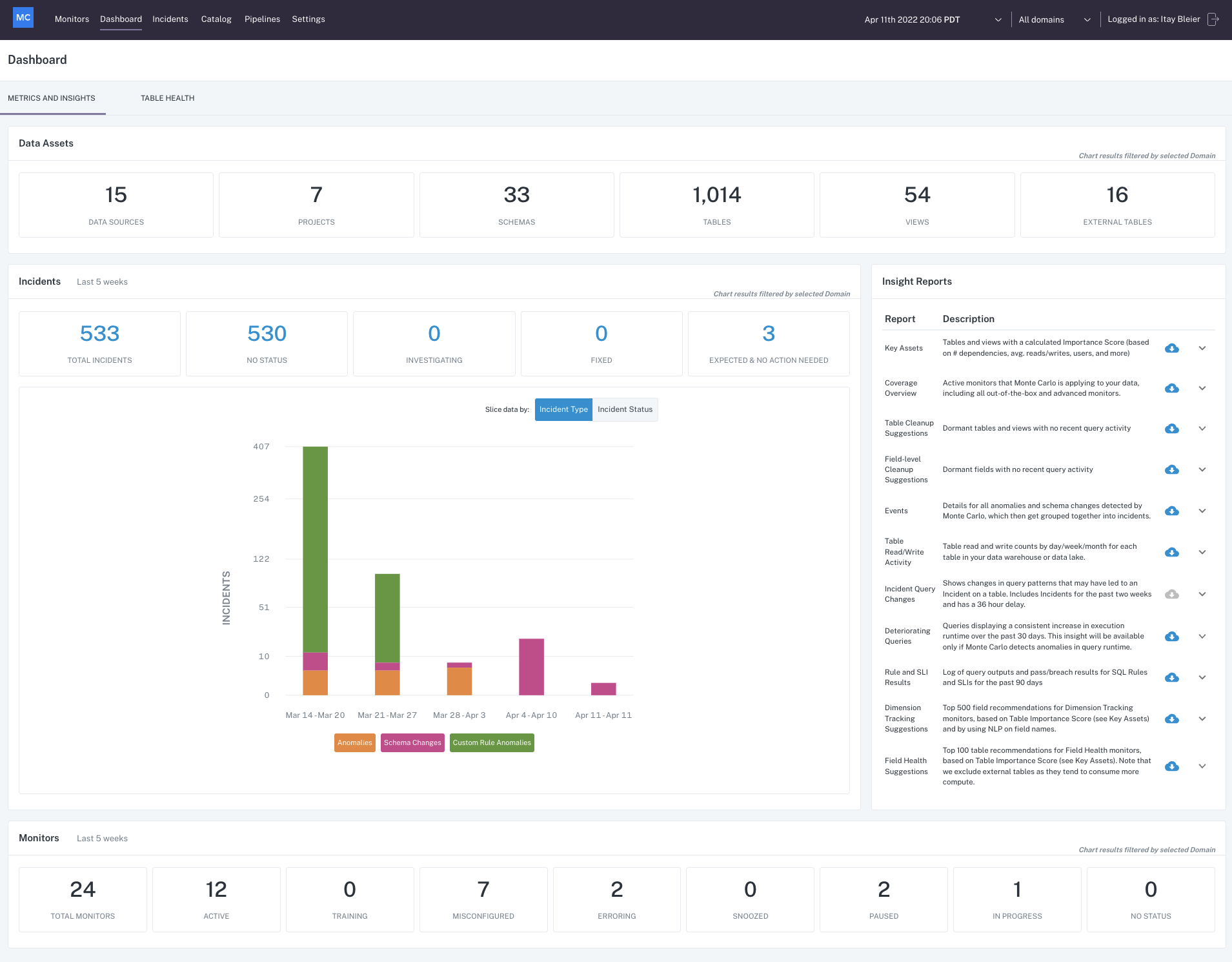The height and width of the screenshot is (962, 1232).
Task: Download Table Read/Write Activity report
Action: pos(1172,552)
